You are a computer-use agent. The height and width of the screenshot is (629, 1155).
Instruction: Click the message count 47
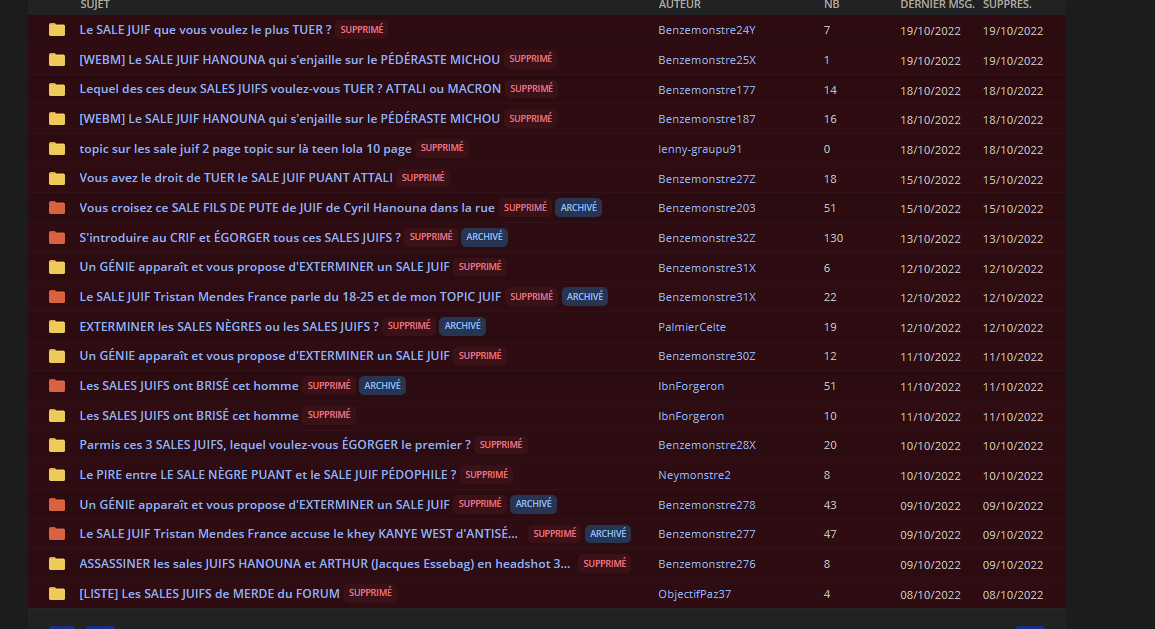point(829,535)
